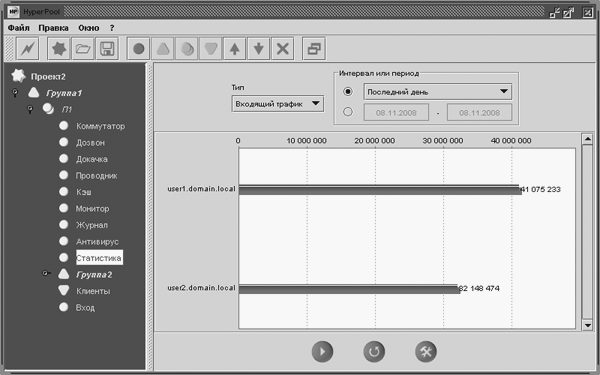
Task: Collapse the Группа1 tree node
Action: [x=15, y=93]
